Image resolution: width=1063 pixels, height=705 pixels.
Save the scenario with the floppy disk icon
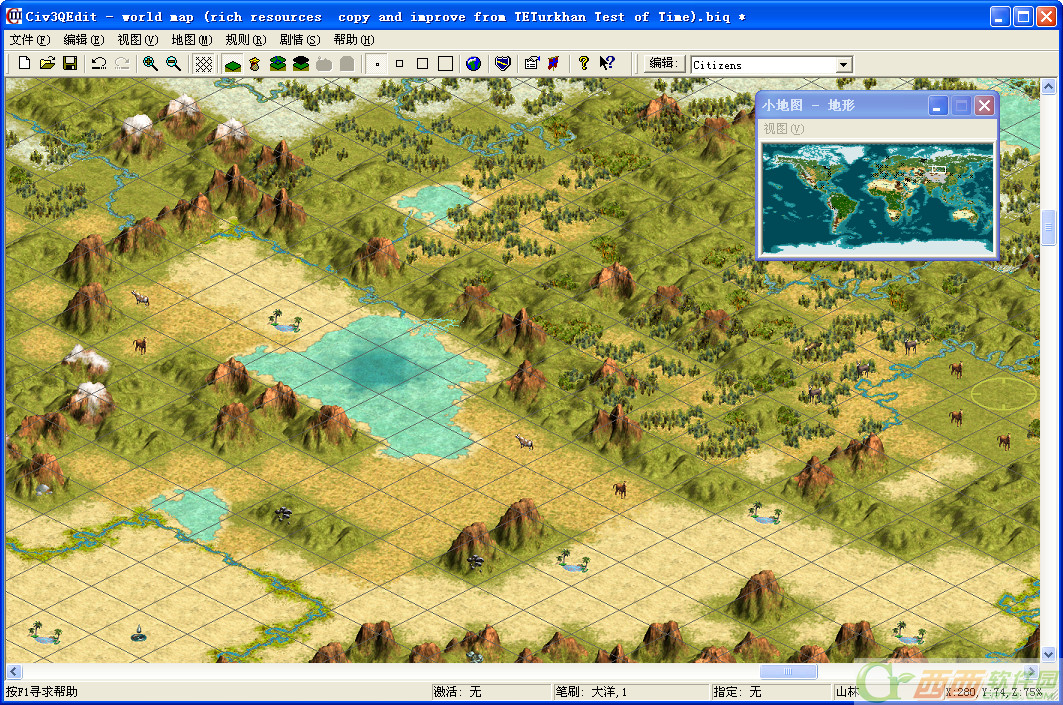pyautogui.click(x=70, y=63)
